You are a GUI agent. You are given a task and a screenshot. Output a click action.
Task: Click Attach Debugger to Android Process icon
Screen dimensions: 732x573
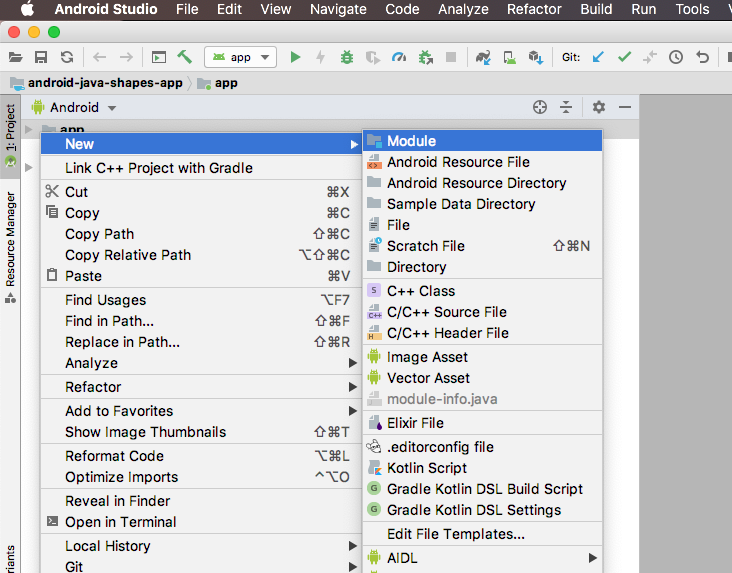425,57
